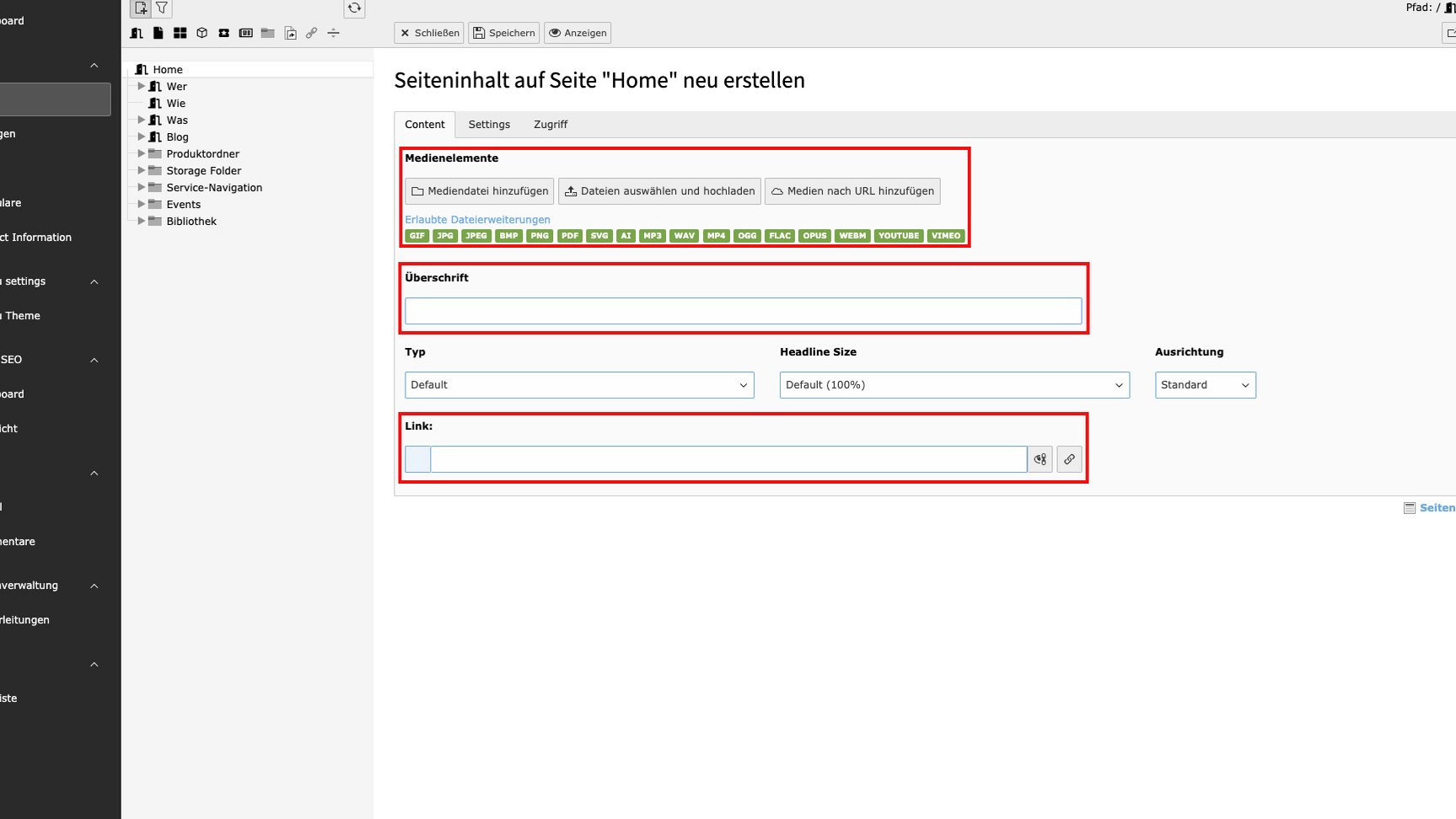
Task: Refresh the page tree
Action: (x=354, y=8)
